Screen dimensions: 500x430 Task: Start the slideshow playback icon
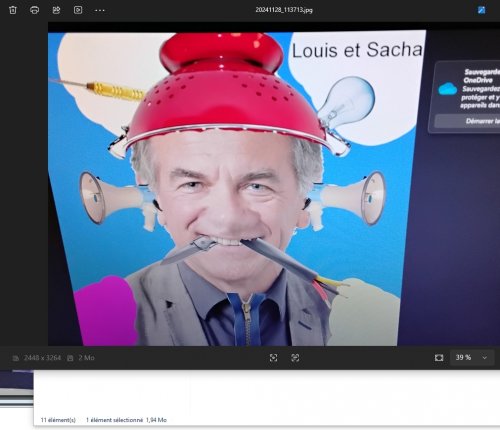78,10
